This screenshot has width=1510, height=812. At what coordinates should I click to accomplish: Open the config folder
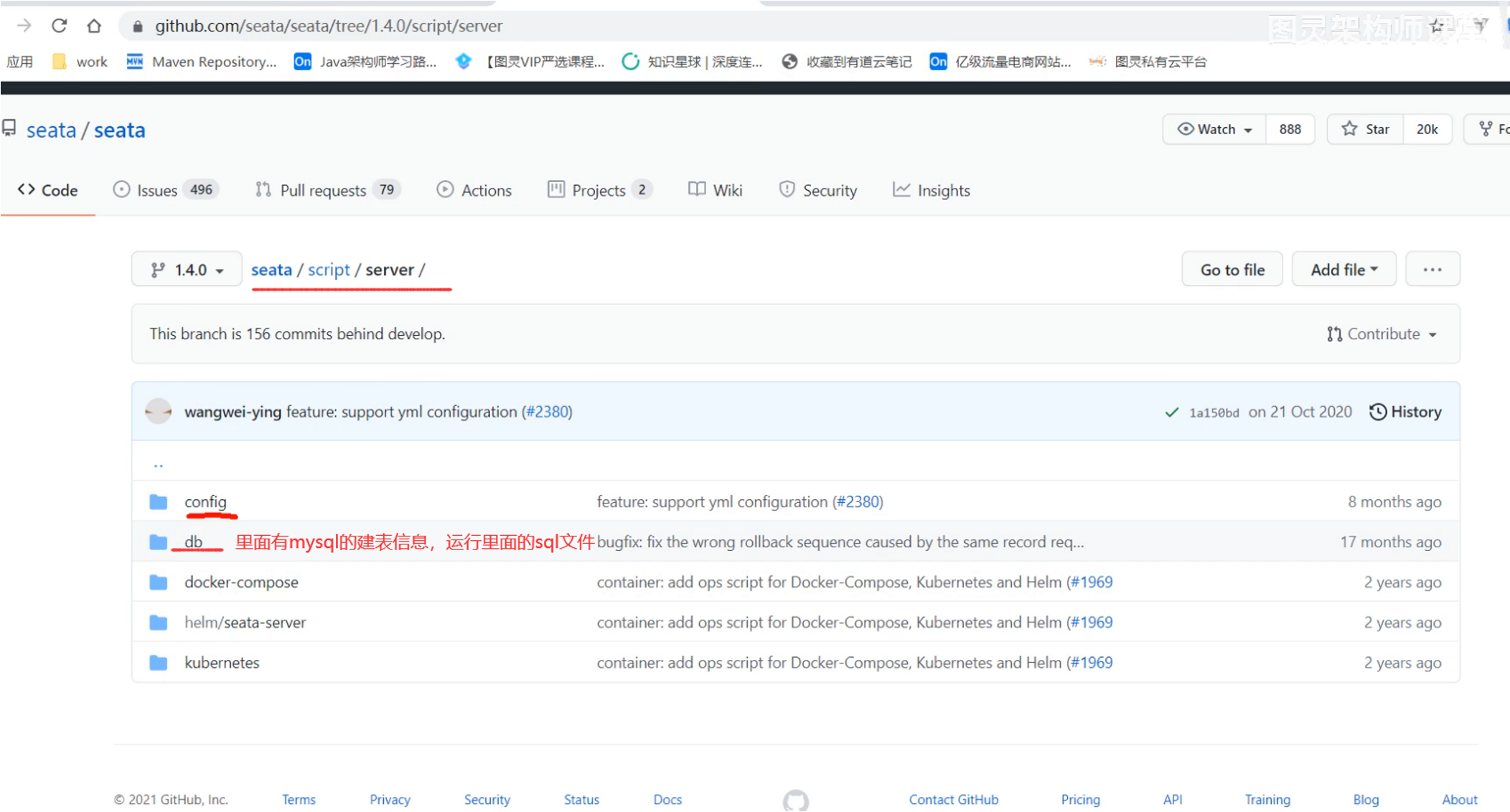pos(205,502)
